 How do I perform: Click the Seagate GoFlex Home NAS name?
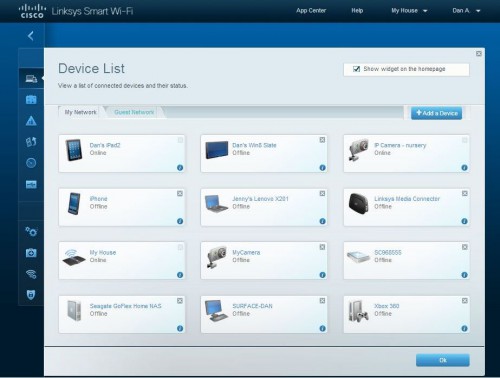tap(125, 306)
